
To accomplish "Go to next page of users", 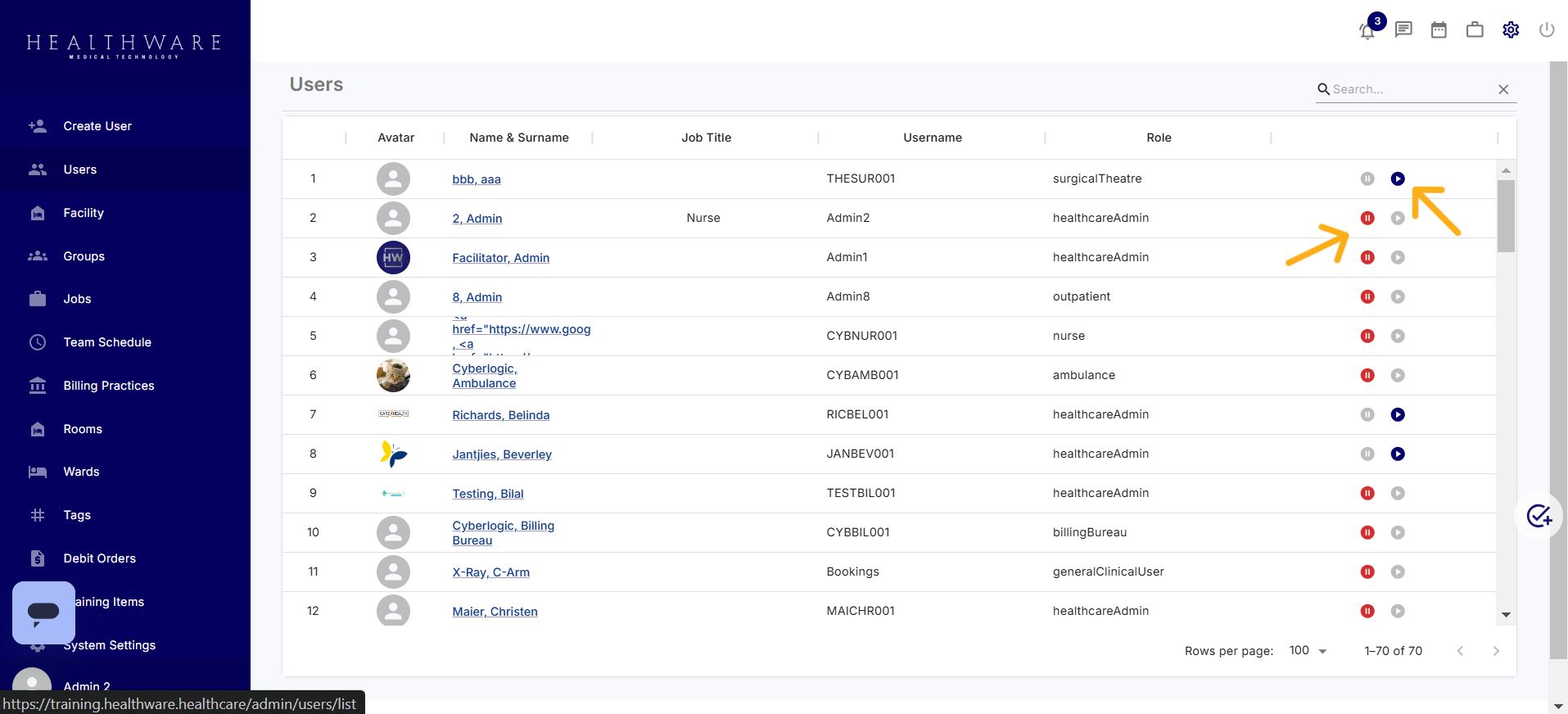I will click(x=1496, y=651).
